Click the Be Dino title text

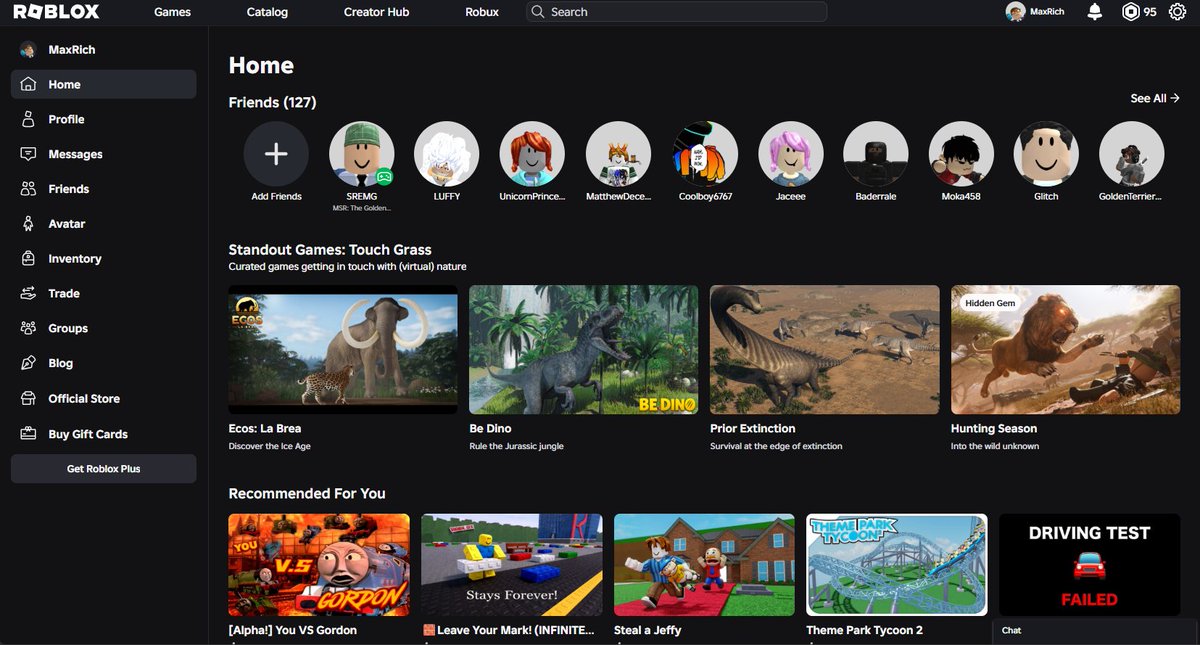pos(491,428)
